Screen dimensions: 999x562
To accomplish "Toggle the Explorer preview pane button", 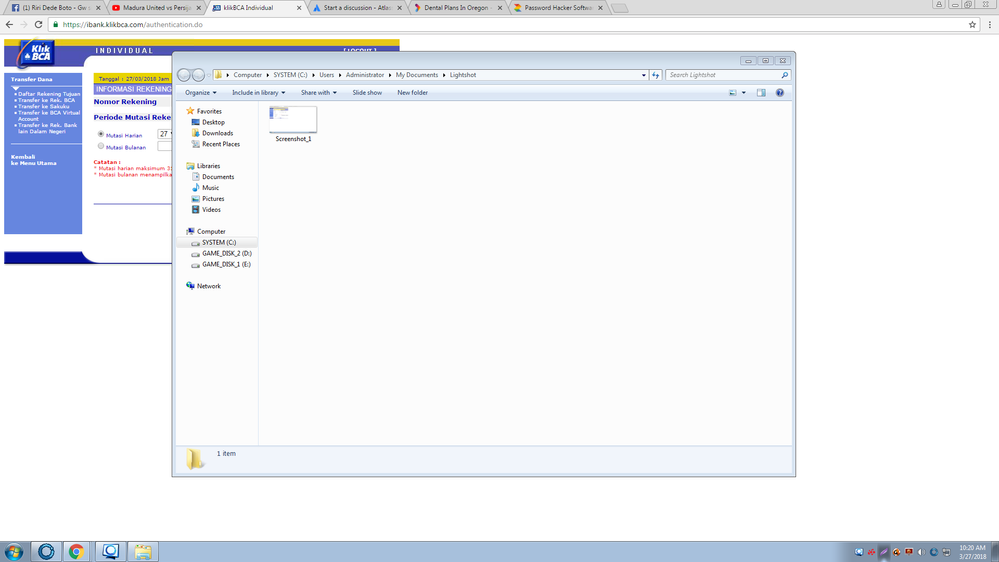I will point(761,93).
